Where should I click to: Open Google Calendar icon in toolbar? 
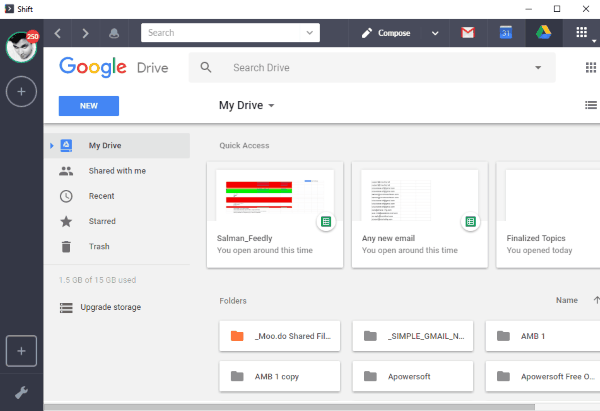[x=506, y=33]
